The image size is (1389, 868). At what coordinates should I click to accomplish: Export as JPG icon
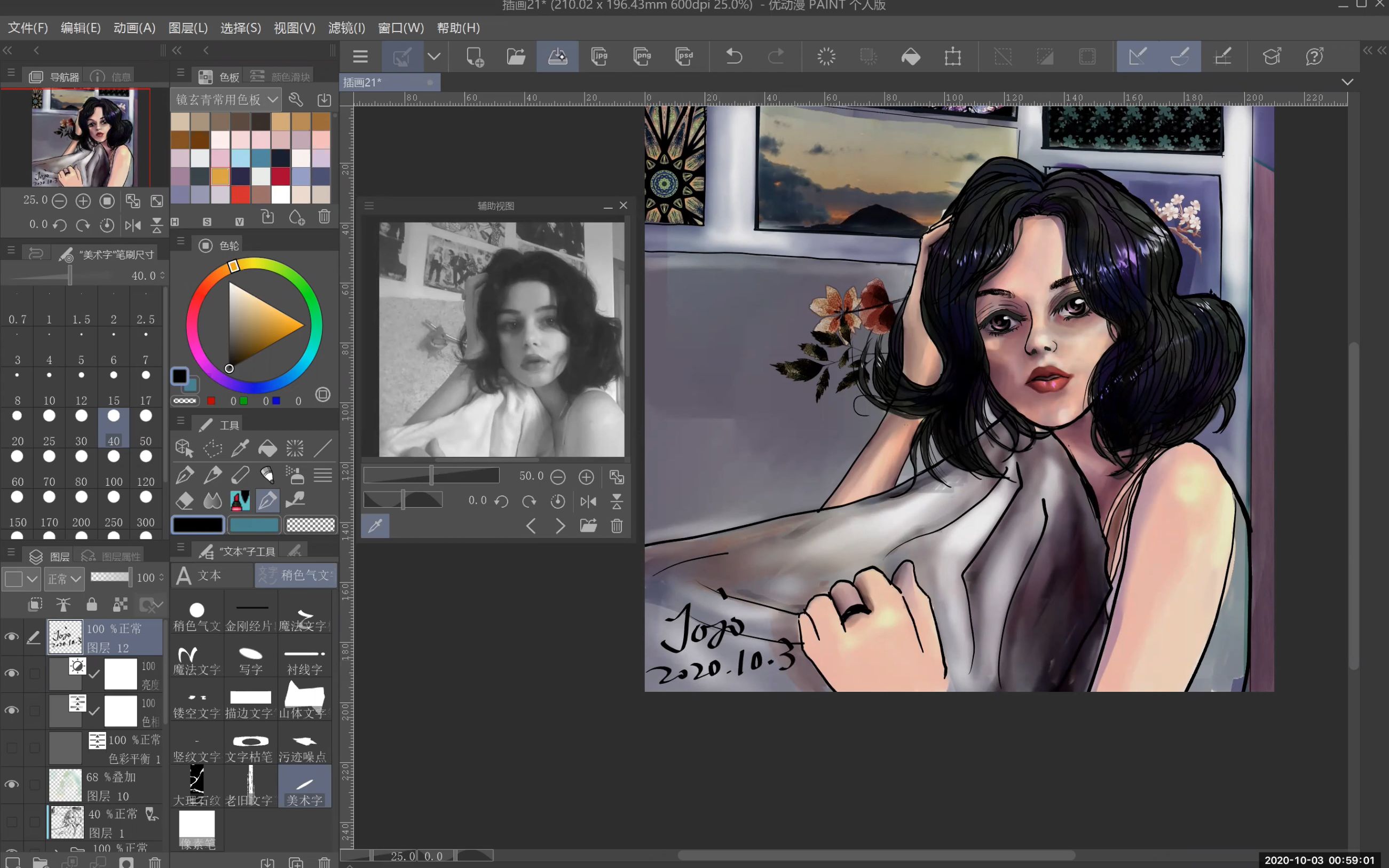[x=599, y=56]
